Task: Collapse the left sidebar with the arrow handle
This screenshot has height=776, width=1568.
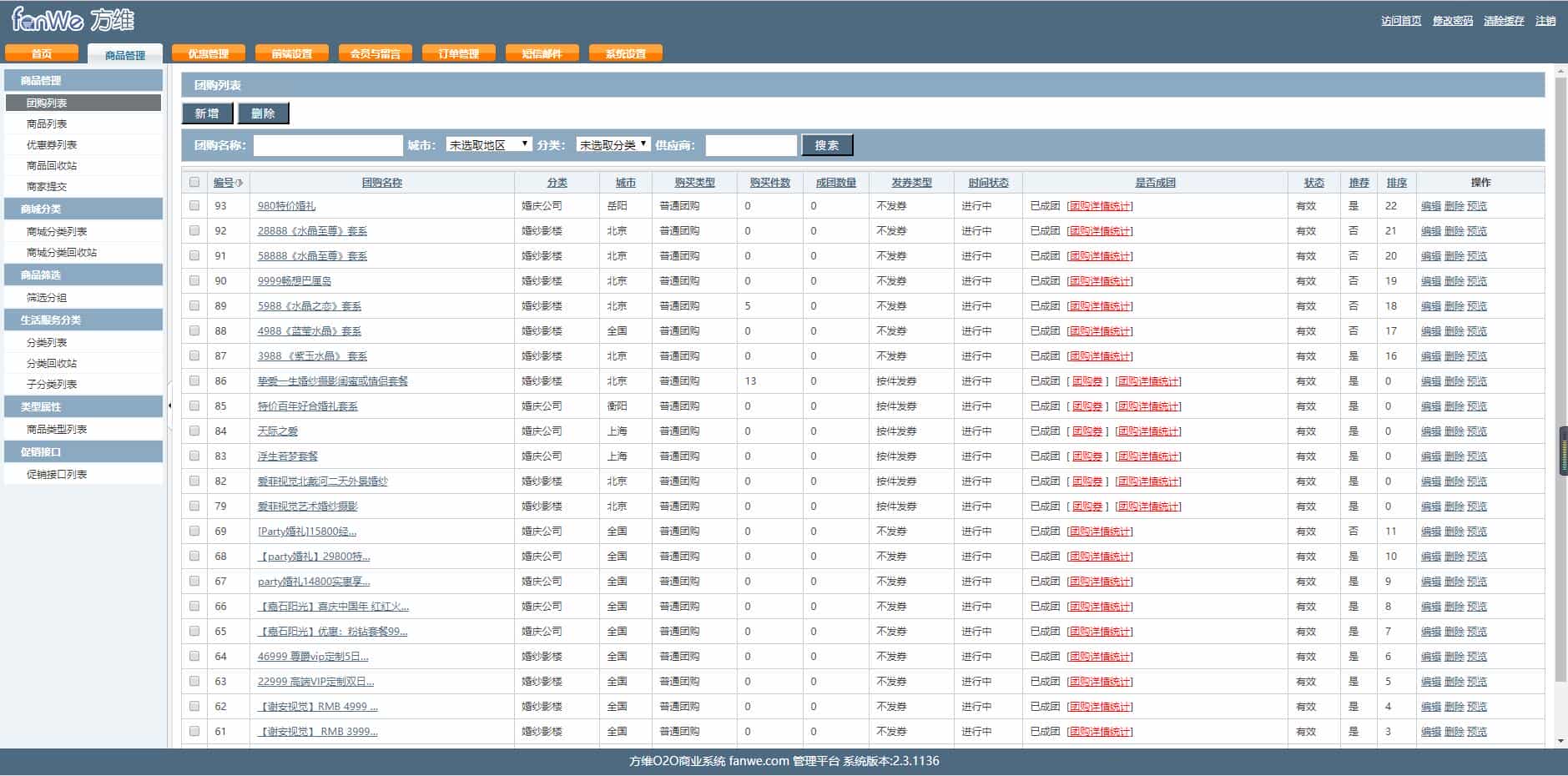Action: (169, 406)
